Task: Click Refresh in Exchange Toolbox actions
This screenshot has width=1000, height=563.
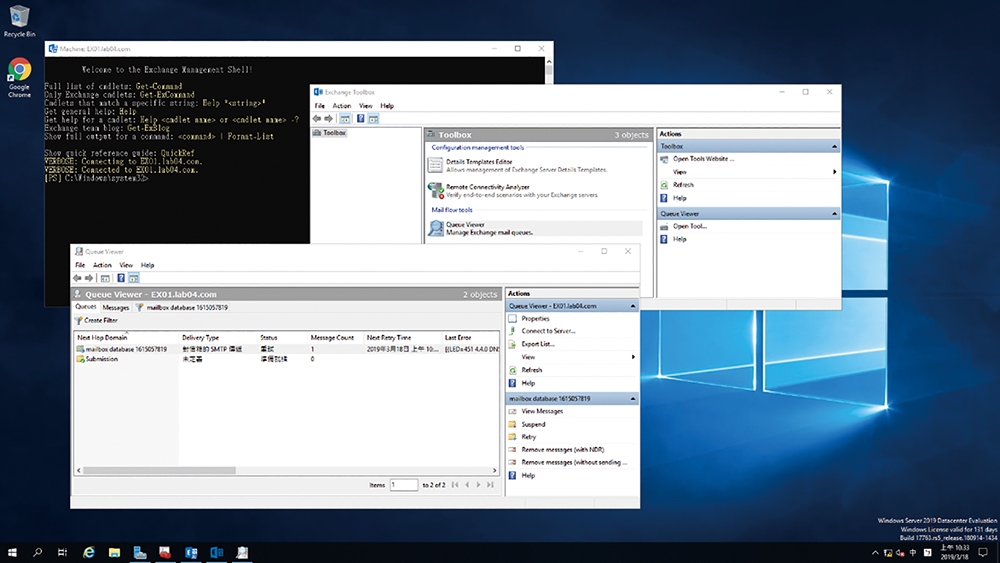Action: click(x=683, y=184)
